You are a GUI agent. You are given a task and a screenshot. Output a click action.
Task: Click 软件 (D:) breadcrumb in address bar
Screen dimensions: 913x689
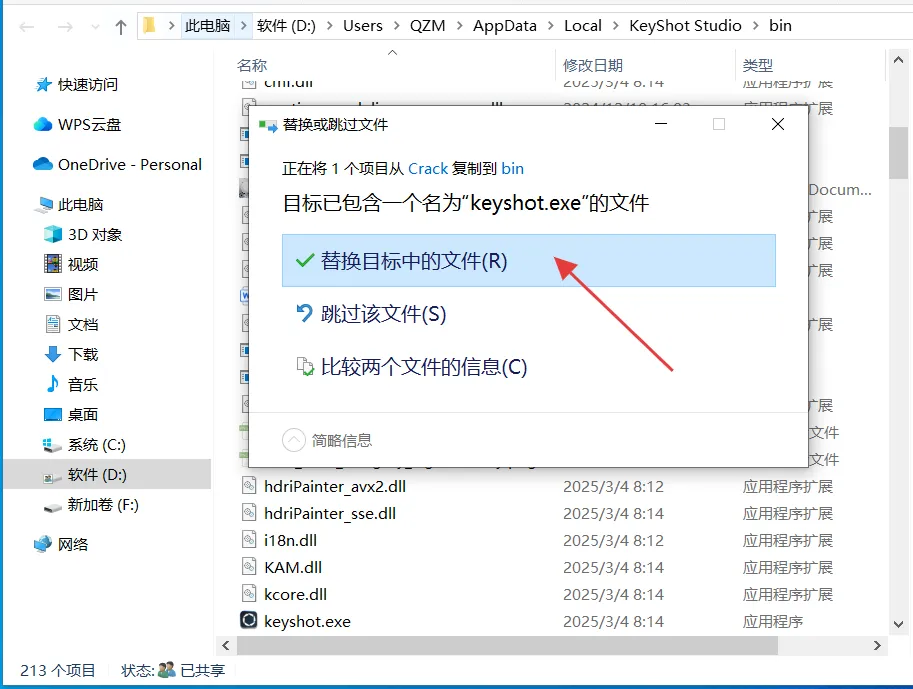(286, 26)
